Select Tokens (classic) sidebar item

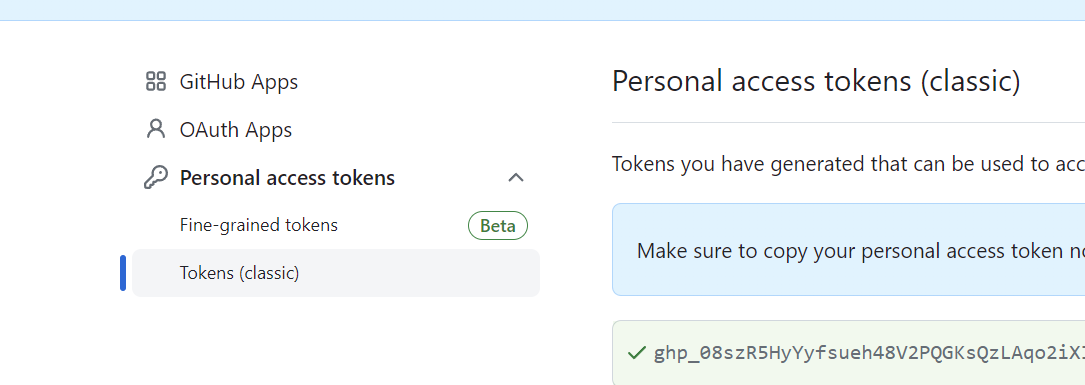tap(336, 273)
